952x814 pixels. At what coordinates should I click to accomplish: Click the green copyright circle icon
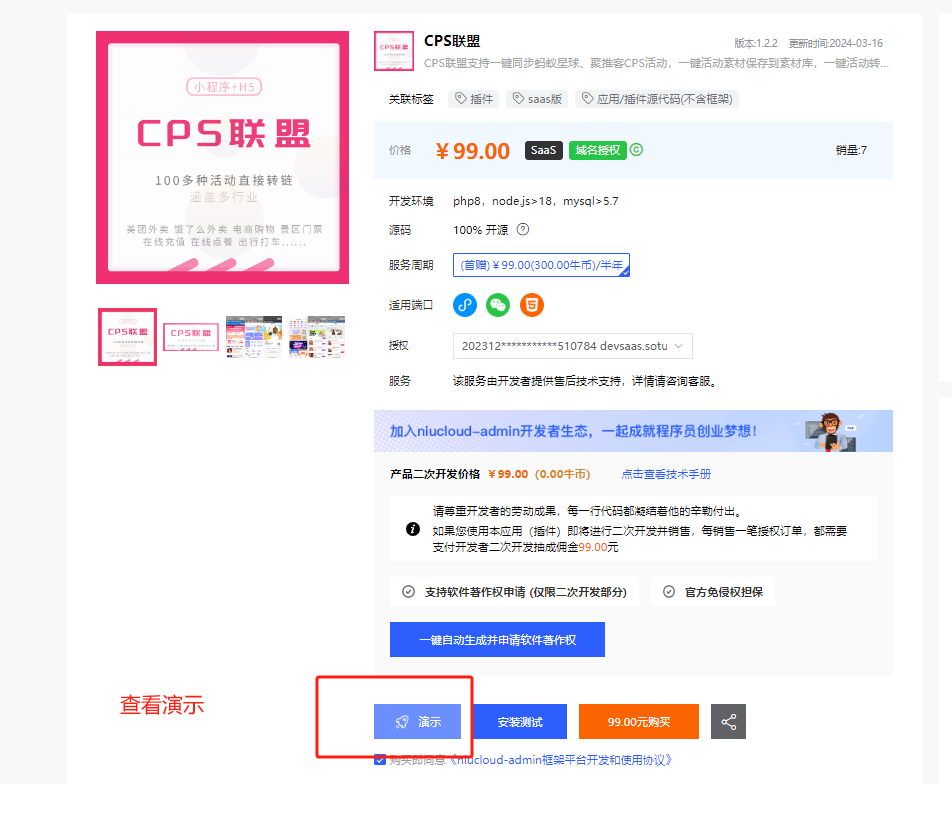[636, 149]
